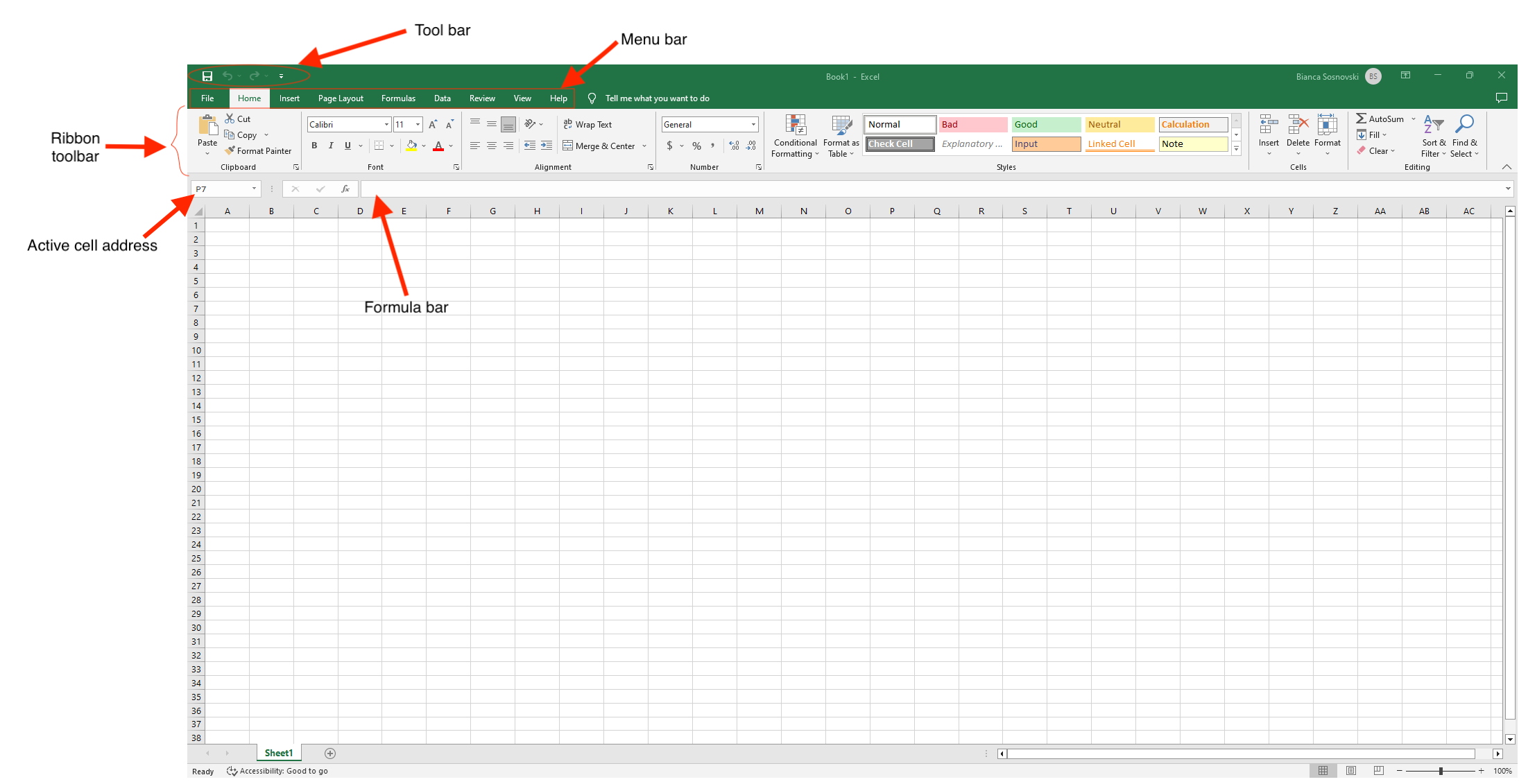Viewport: 1519px width, 784px height.
Task: Open the font name dropdown
Action: 386,124
